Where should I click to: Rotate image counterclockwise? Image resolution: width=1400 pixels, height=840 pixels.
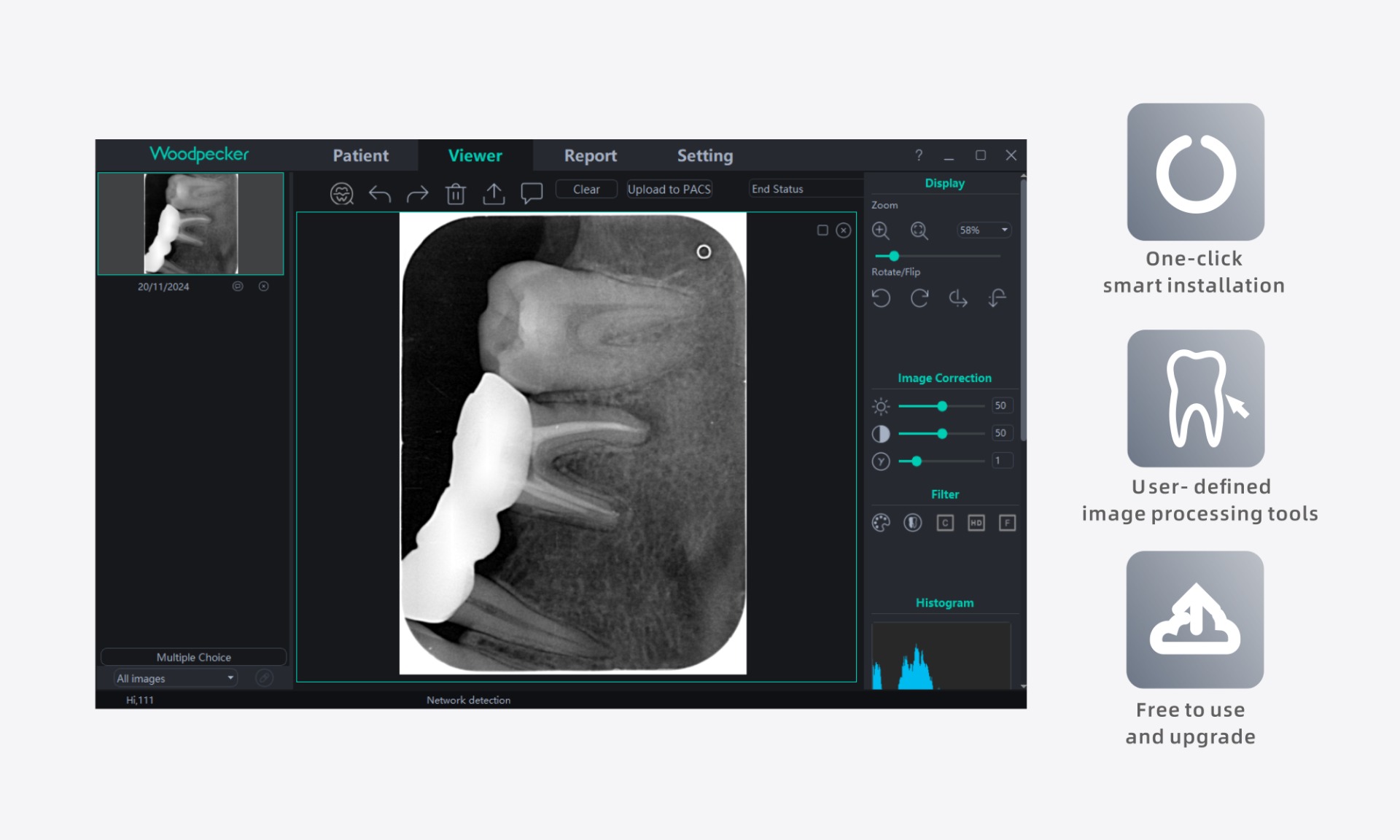pos(881,298)
